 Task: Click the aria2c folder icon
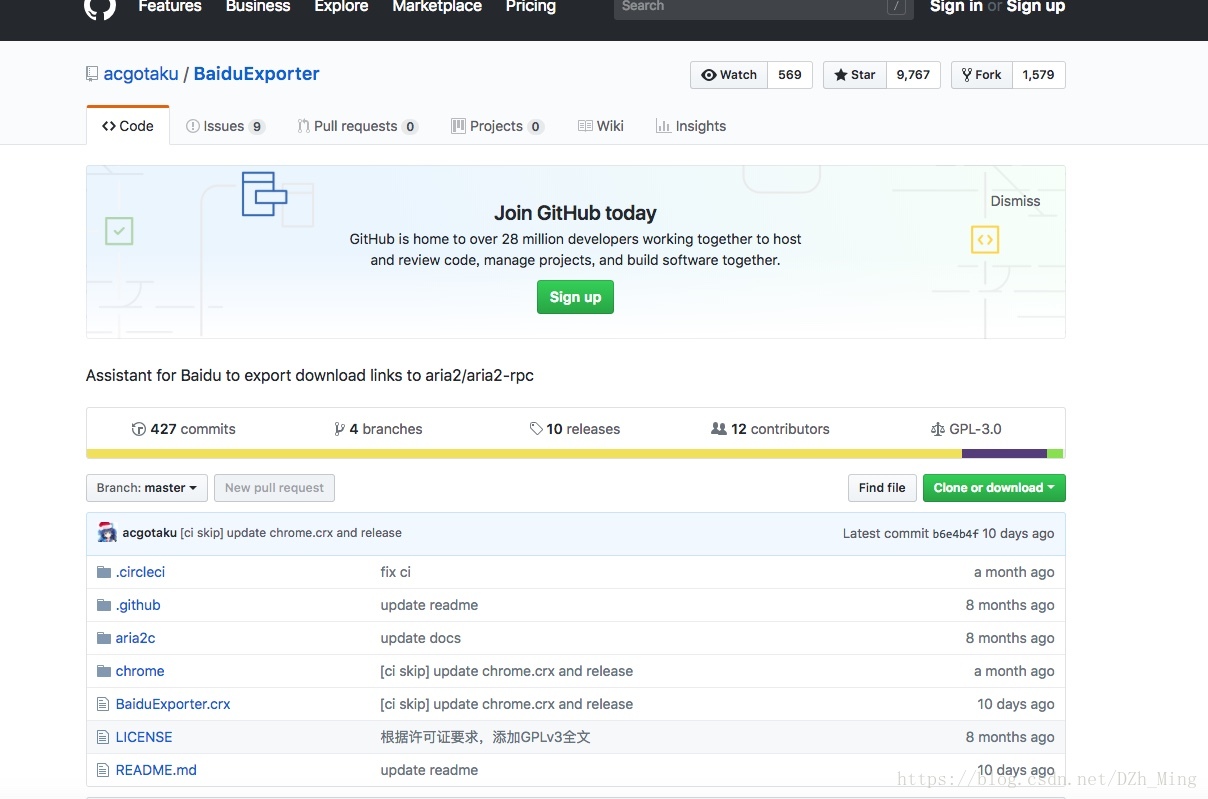(104, 638)
